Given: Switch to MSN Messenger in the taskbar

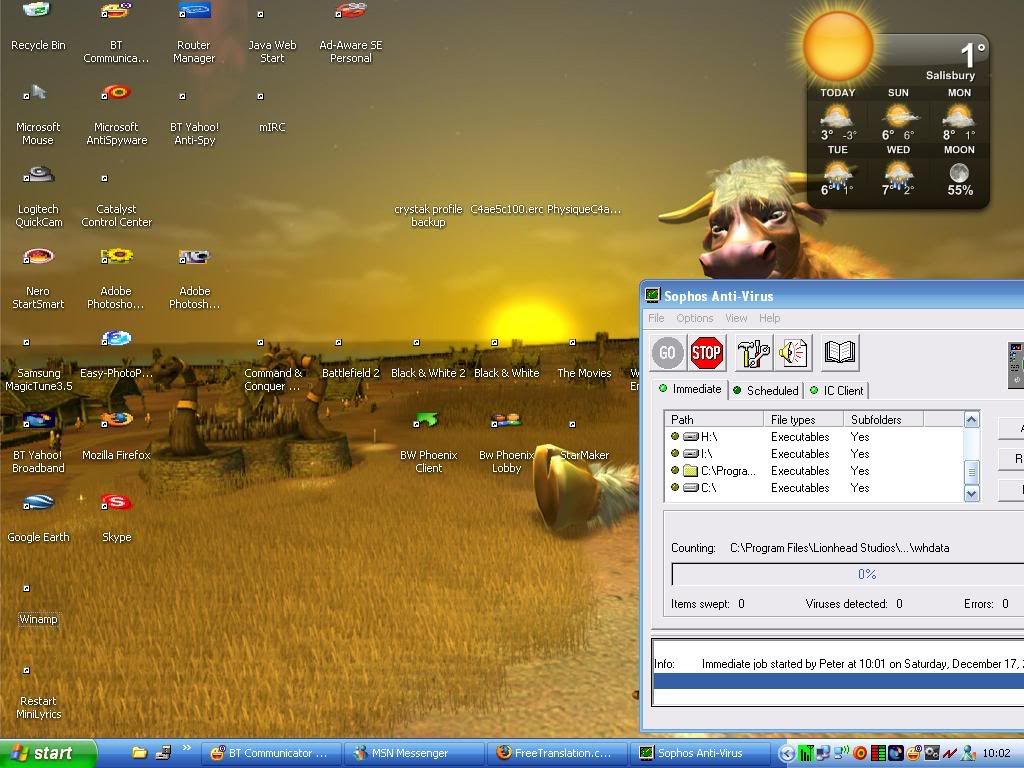Looking at the screenshot, I should pyautogui.click(x=410, y=753).
